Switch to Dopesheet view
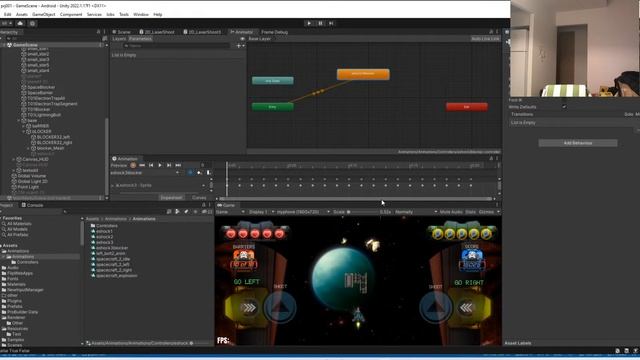The width and height of the screenshot is (640, 360). (x=171, y=198)
